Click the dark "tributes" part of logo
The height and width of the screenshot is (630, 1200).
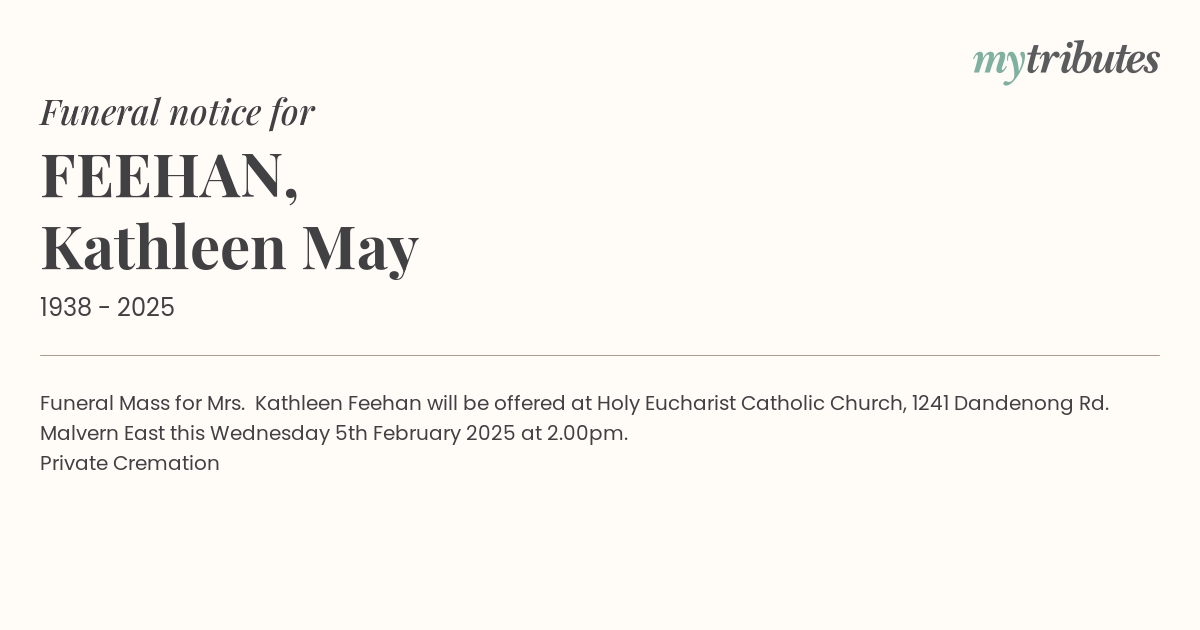(1093, 59)
